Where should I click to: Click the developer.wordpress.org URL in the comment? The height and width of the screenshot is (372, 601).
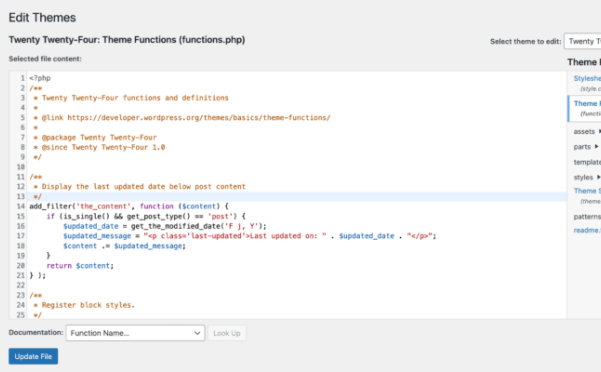199,118
